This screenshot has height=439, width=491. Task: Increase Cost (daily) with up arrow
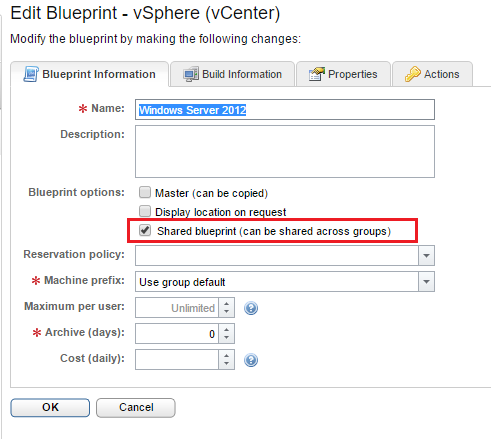pos(227,355)
